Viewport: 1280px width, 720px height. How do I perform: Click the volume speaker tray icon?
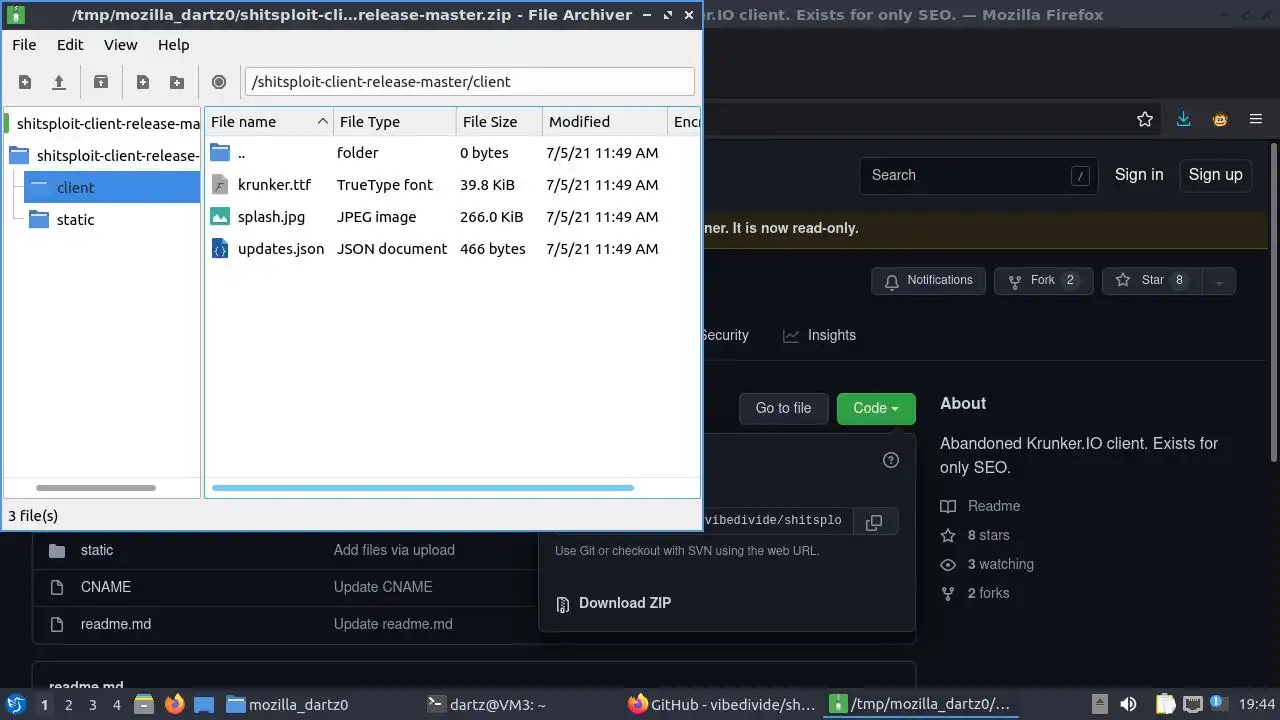(1127, 704)
